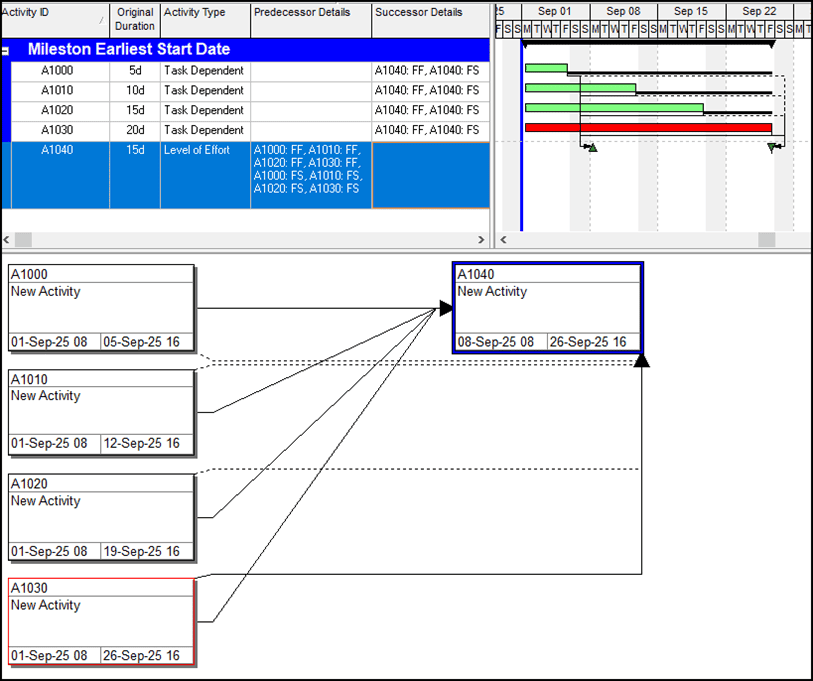Select the A1040 New Activity box in the network
The width and height of the screenshot is (813, 681).
[548, 305]
